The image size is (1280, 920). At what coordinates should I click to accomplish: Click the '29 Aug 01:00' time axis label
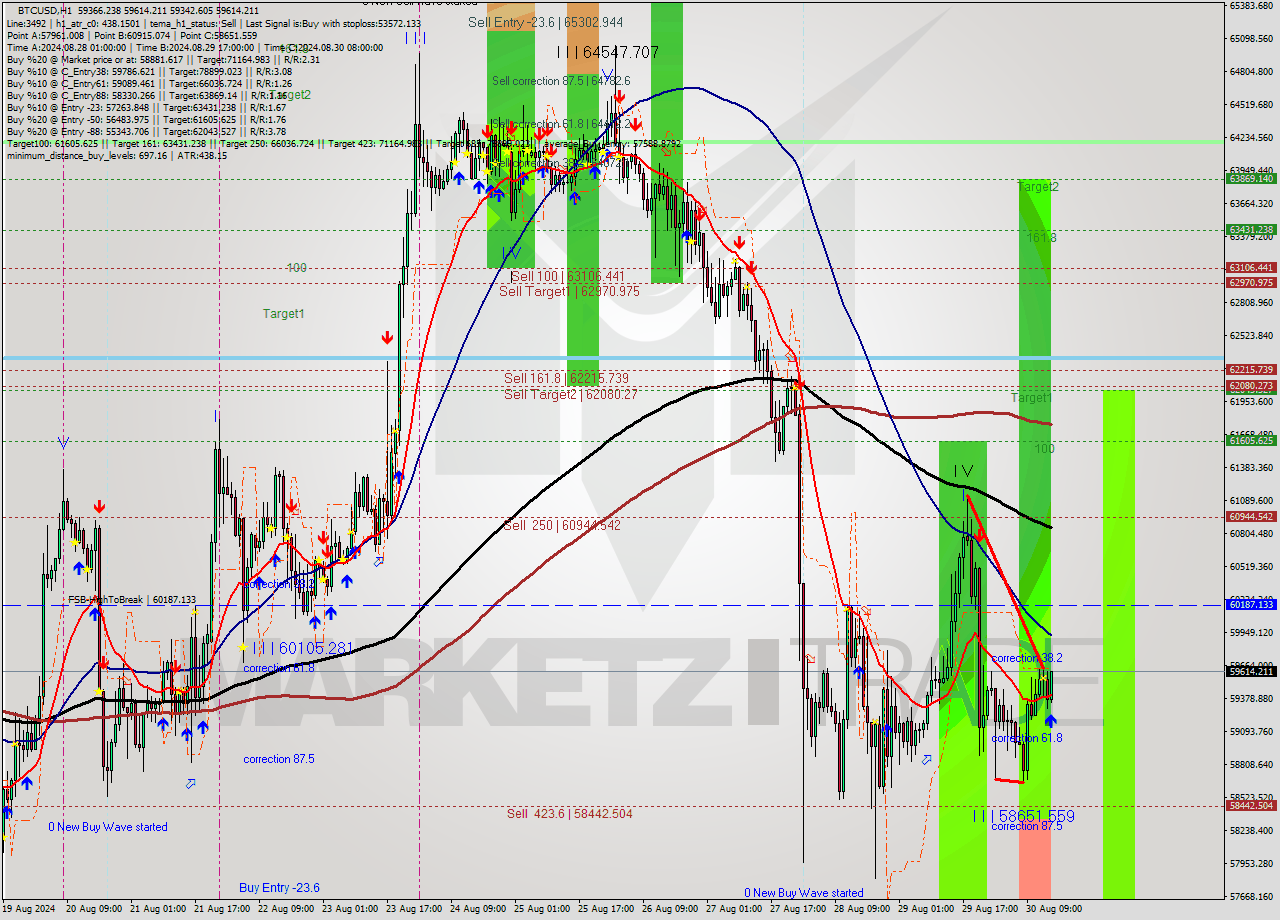tap(928, 909)
